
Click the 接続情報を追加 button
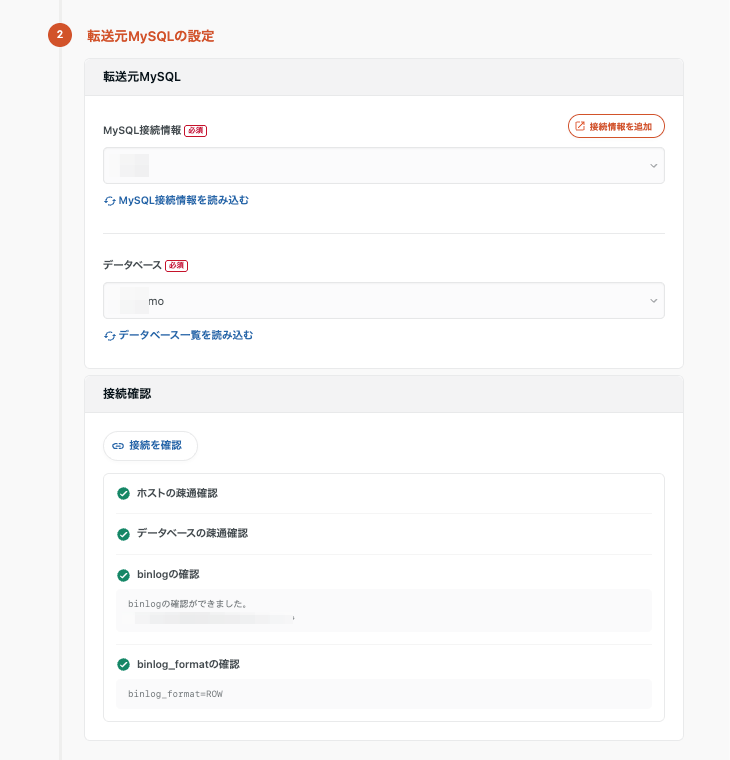click(616, 126)
